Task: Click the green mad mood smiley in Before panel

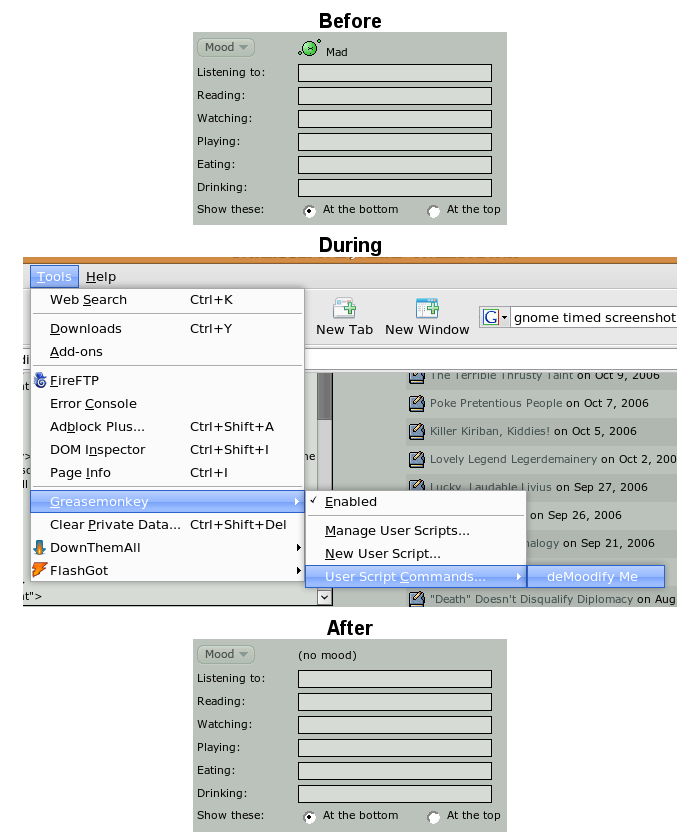Action: (x=309, y=48)
